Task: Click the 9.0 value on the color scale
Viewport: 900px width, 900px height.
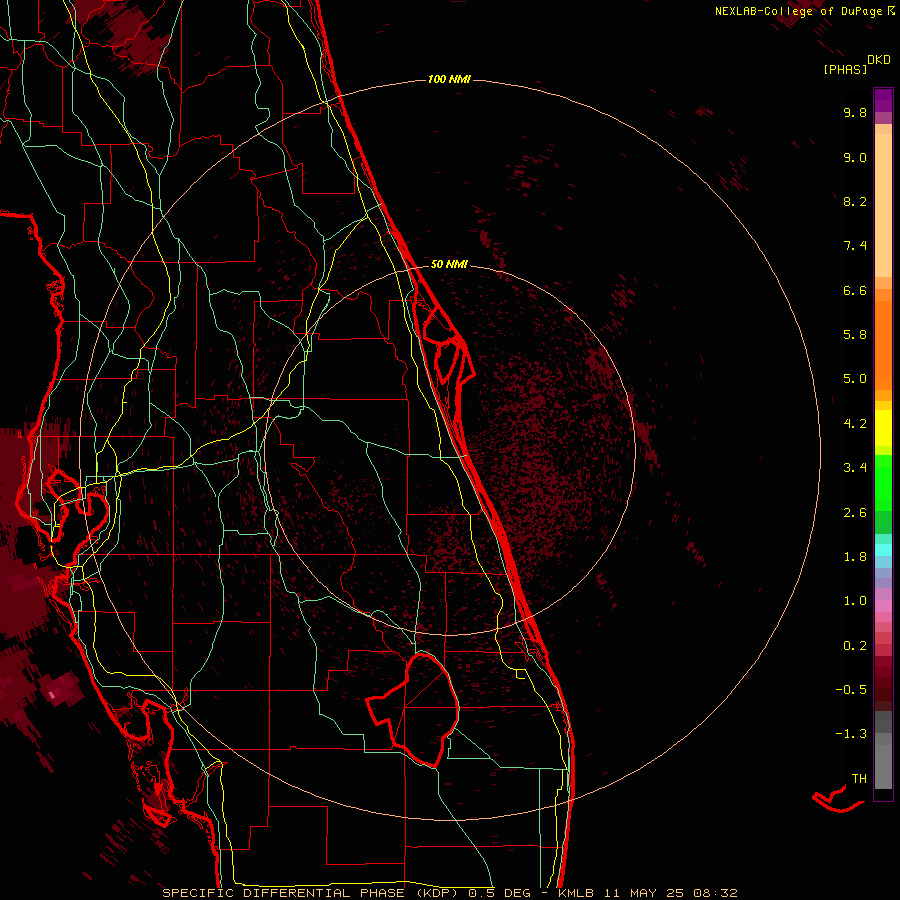Action: point(855,157)
